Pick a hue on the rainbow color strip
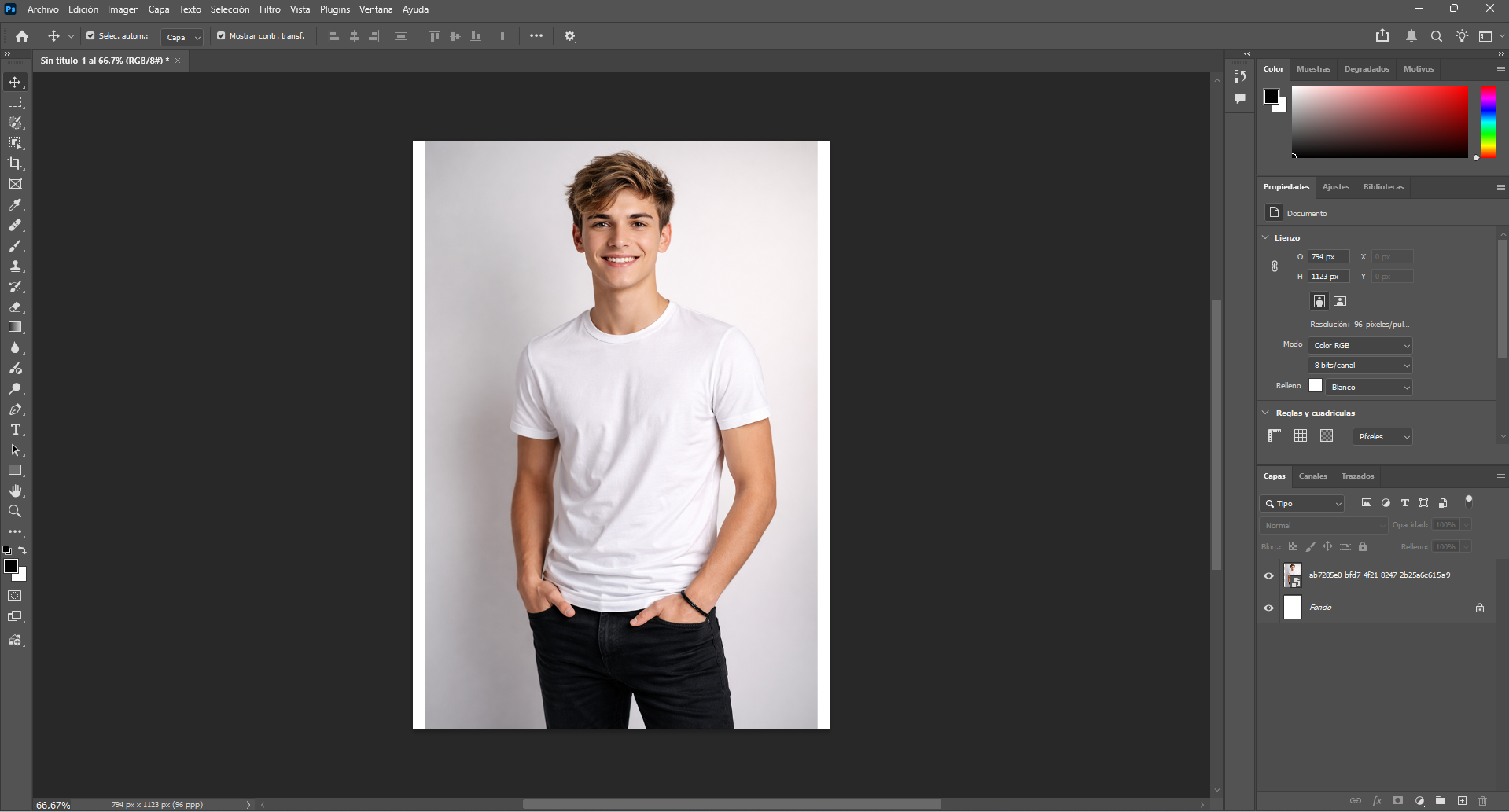The height and width of the screenshot is (812, 1509). pos(1488,122)
